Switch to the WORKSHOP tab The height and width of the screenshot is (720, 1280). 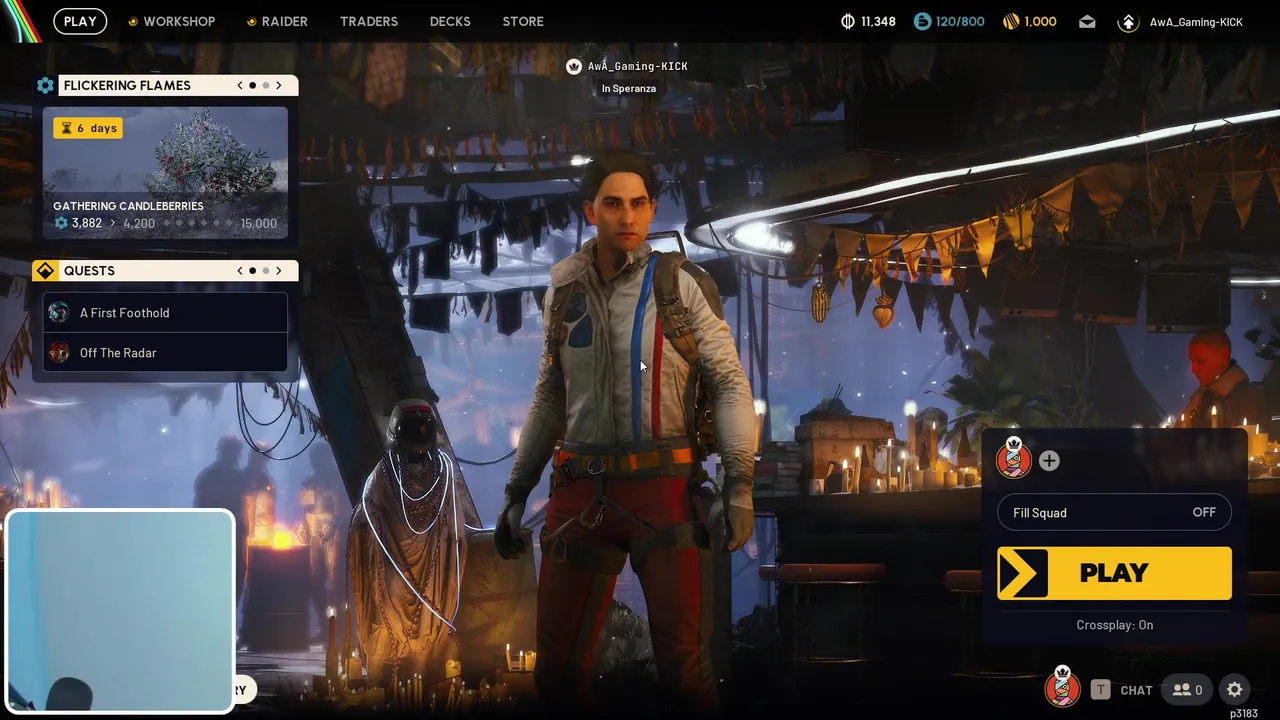coord(179,21)
